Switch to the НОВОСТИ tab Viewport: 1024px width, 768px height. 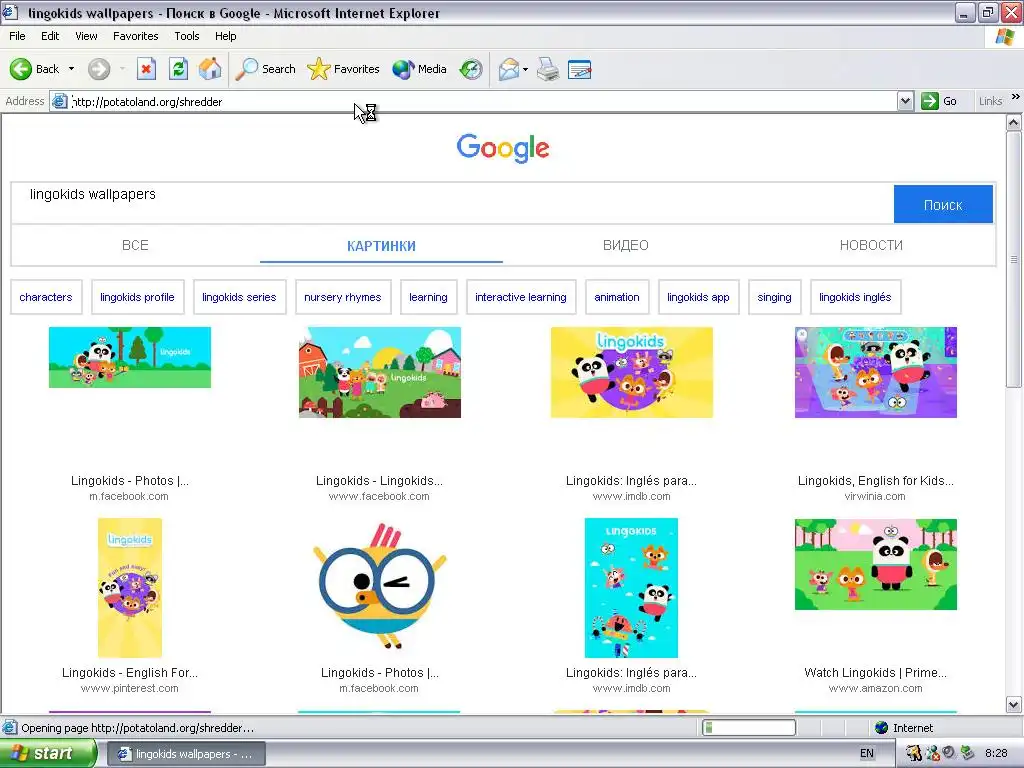click(x=871, y=246)
